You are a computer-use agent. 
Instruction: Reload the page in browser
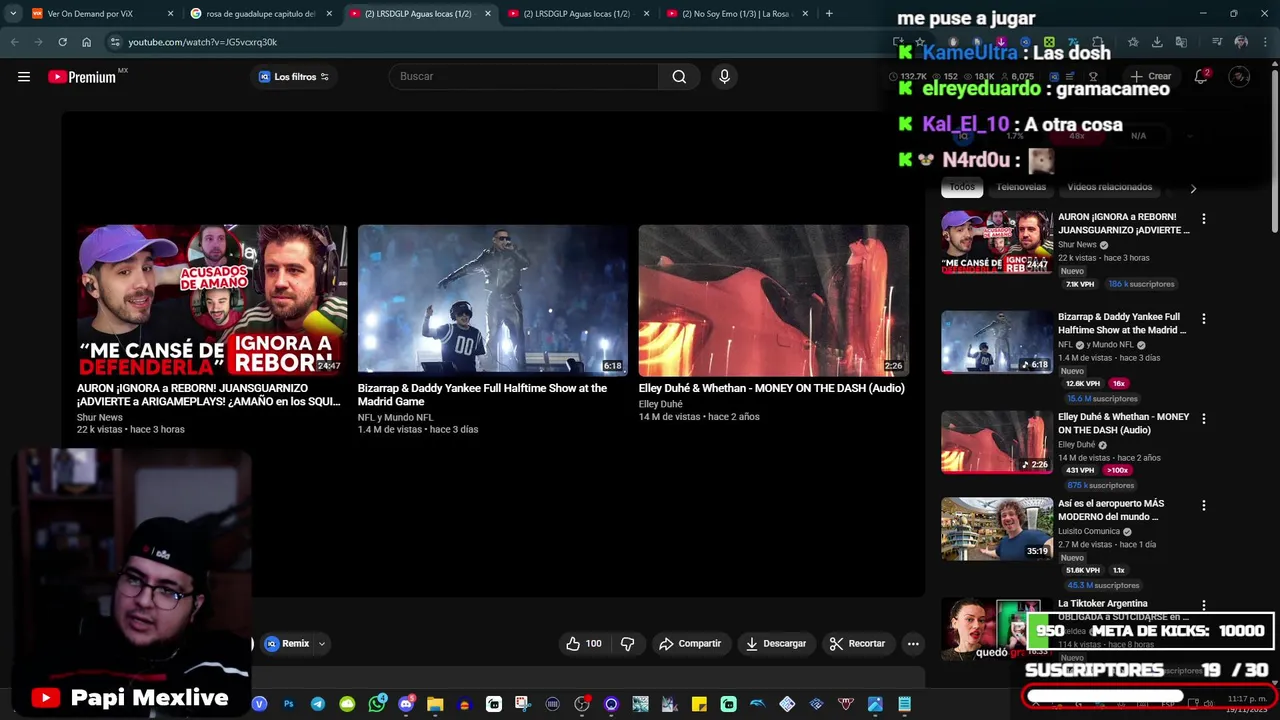(x=62, y=42)
